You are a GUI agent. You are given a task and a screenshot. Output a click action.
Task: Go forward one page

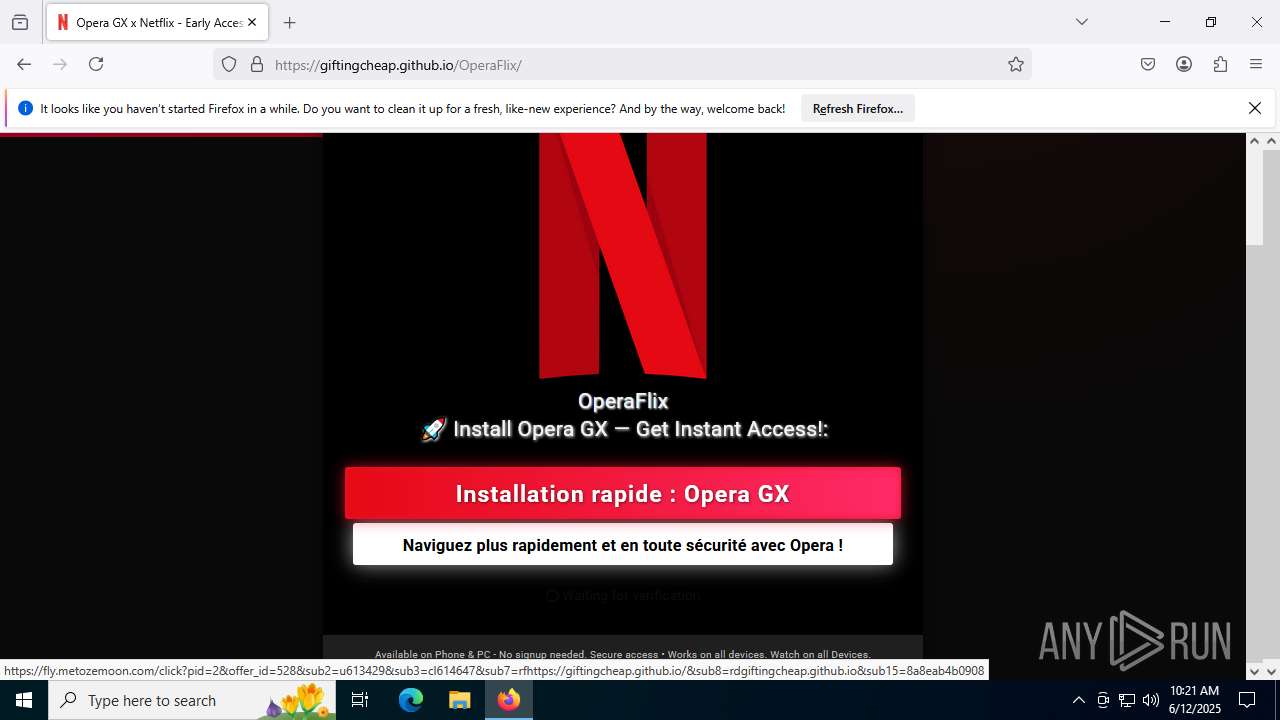pos(60,64)
